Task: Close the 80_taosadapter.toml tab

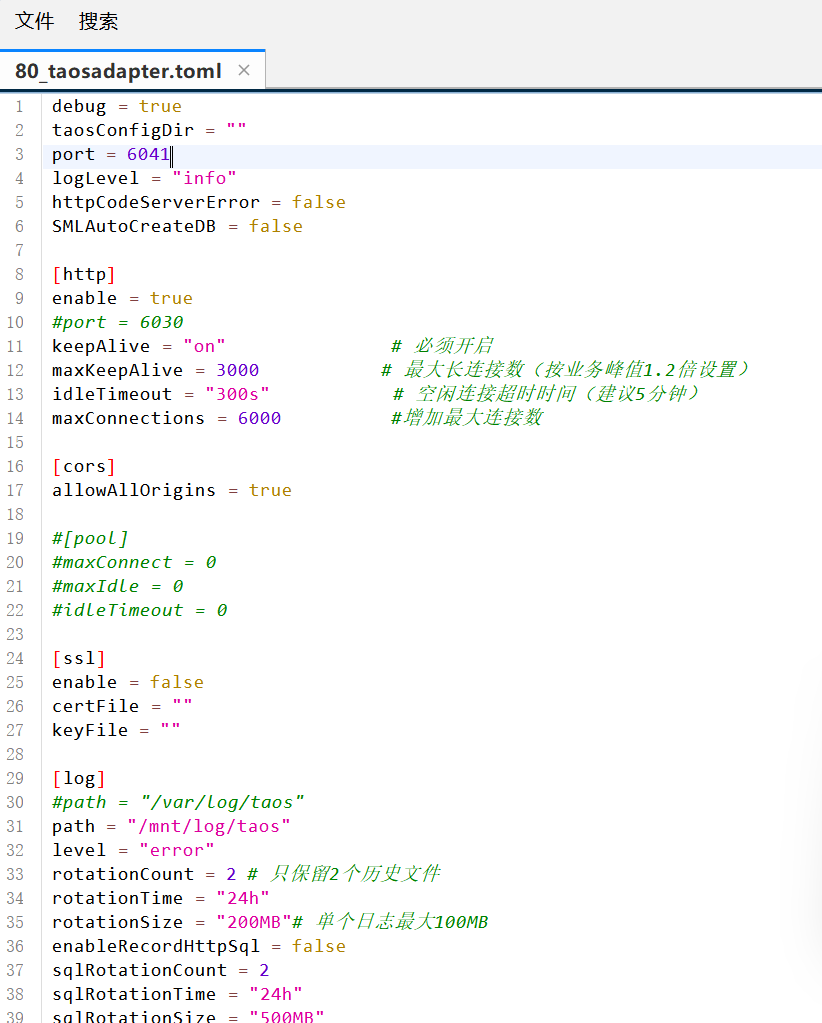Action: tap(244, 70)
